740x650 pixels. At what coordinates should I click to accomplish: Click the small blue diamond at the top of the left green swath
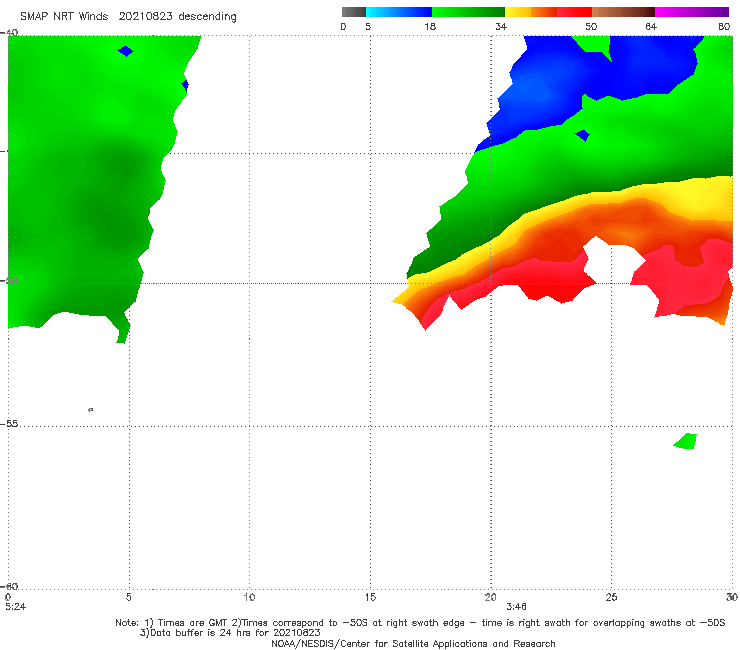tap(126, 51)
